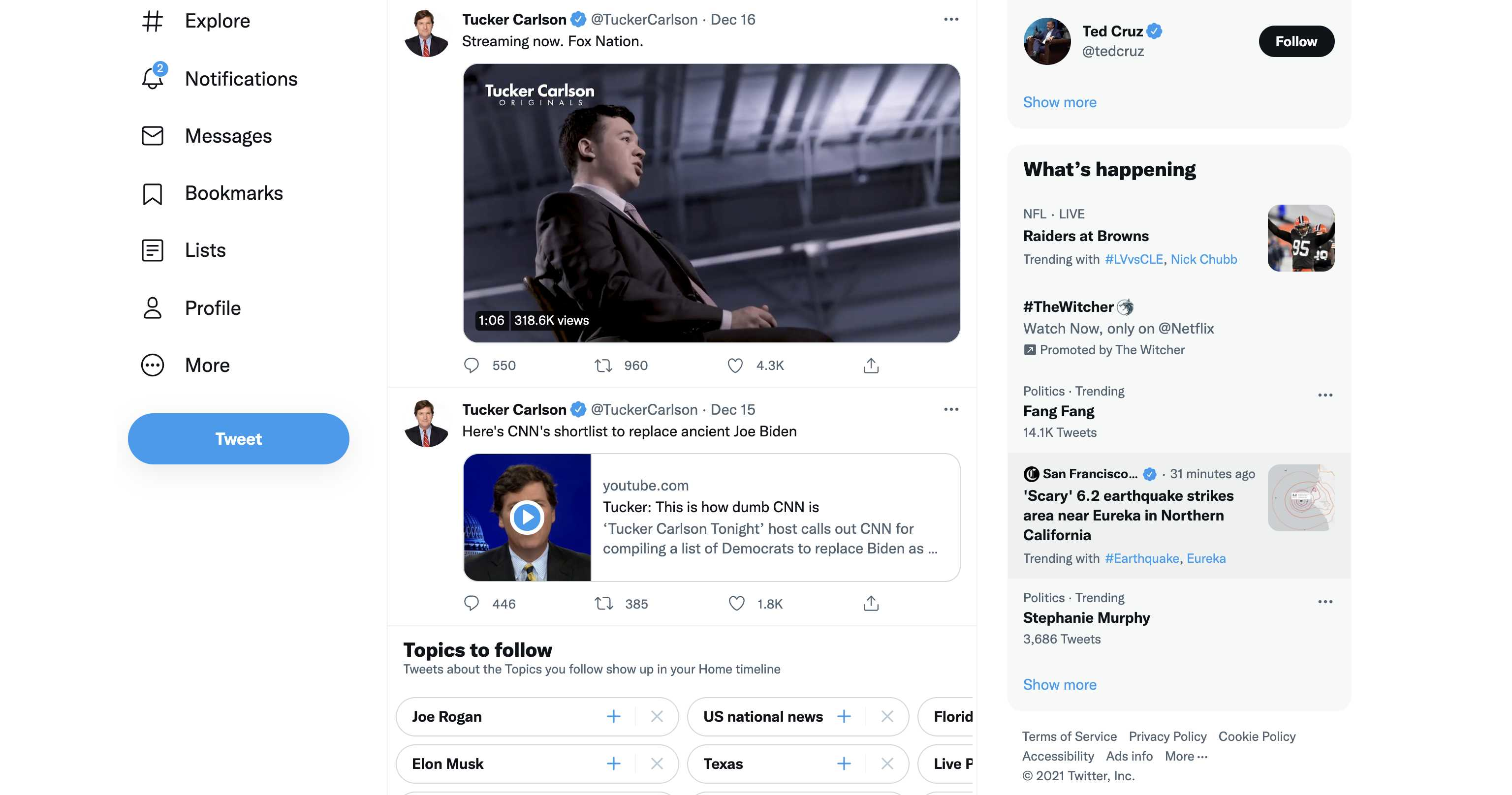Open Stephanie Murphy trending topic
This screenshot has width=1512, height=795.
coord(1086,618)
